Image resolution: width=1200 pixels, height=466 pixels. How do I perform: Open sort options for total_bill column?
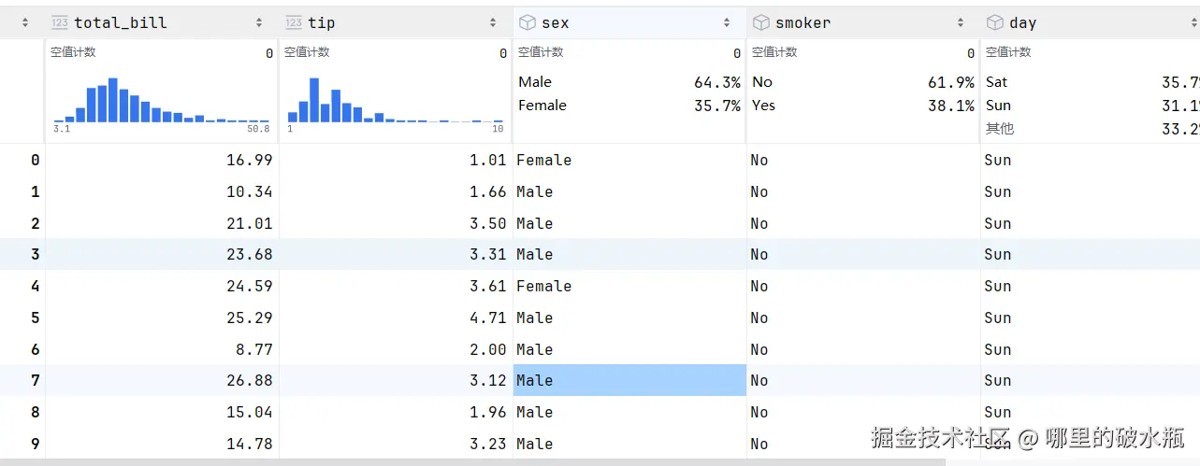tap(259, 23)
